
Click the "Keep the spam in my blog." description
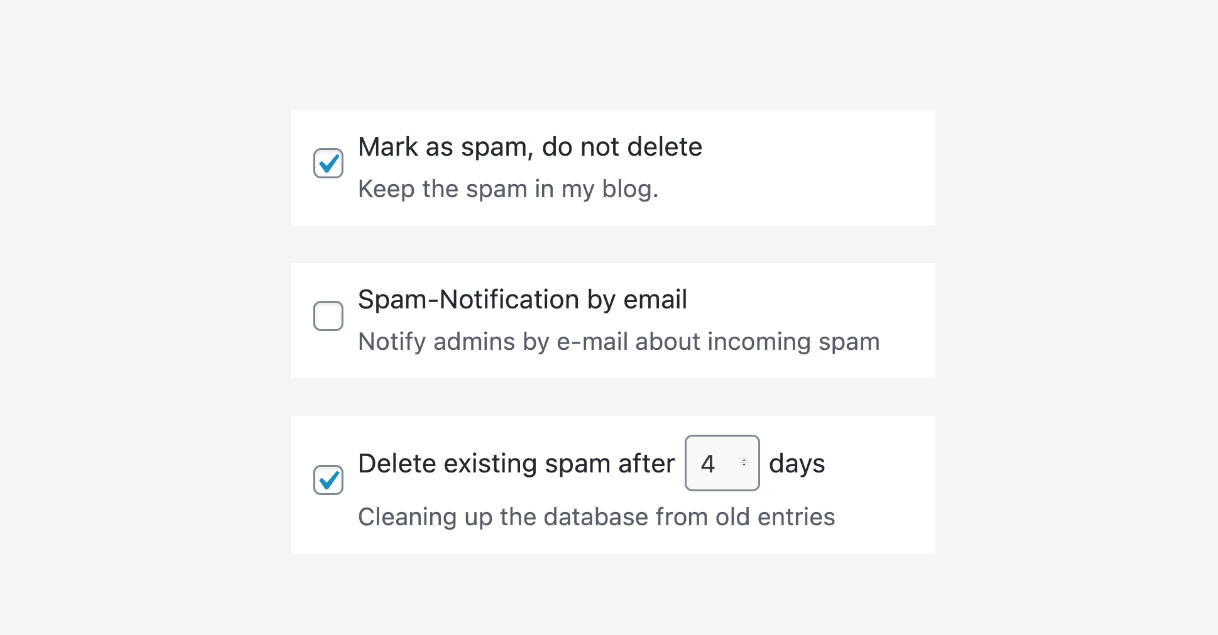508,189
